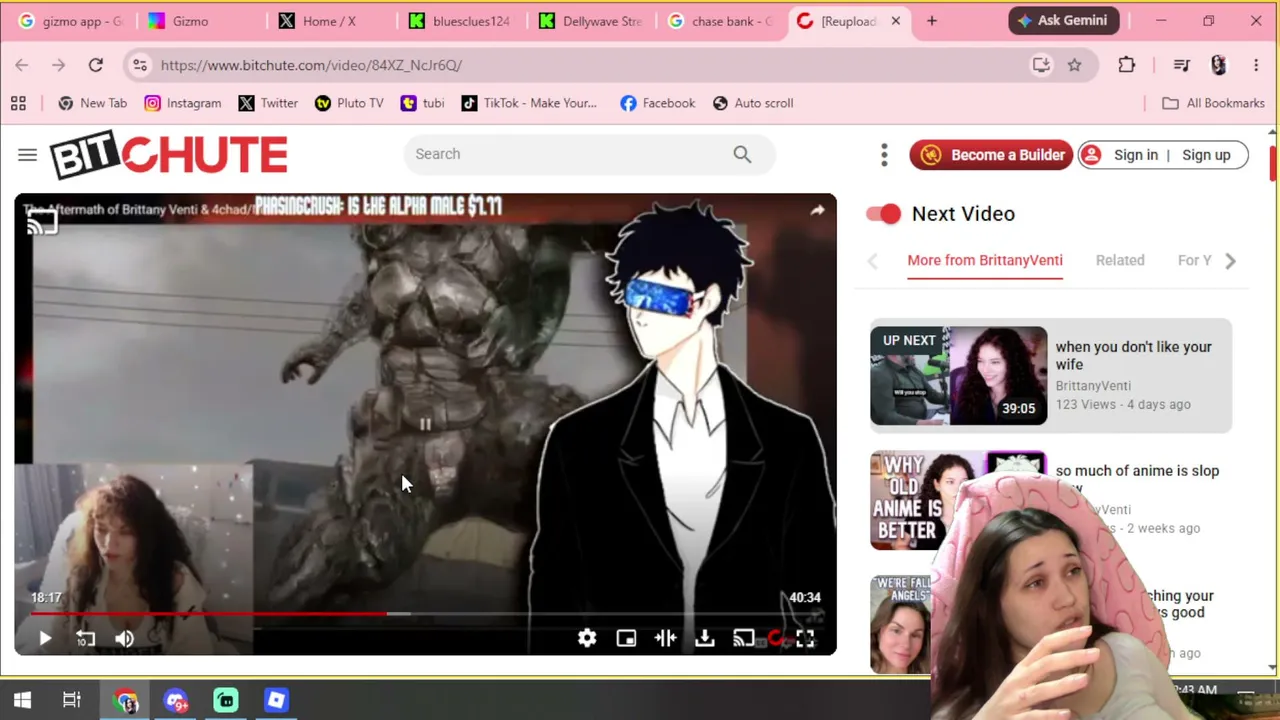Click the address bar URL
Image resolution: width=1280 pixels, height=720 pixels.
311,65
